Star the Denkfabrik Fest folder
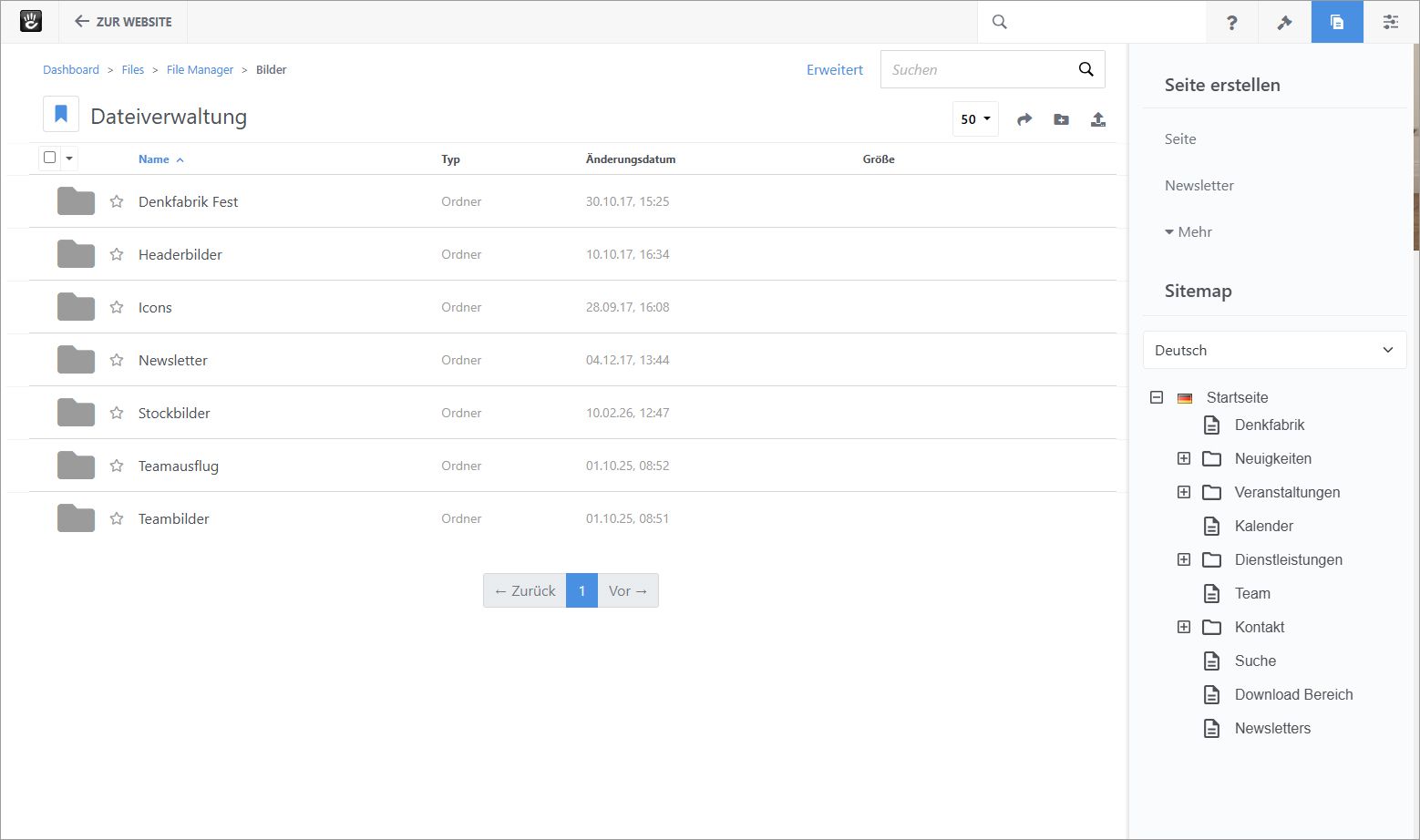This screenshot has height=840, width=1420. [x=117, y=201]
